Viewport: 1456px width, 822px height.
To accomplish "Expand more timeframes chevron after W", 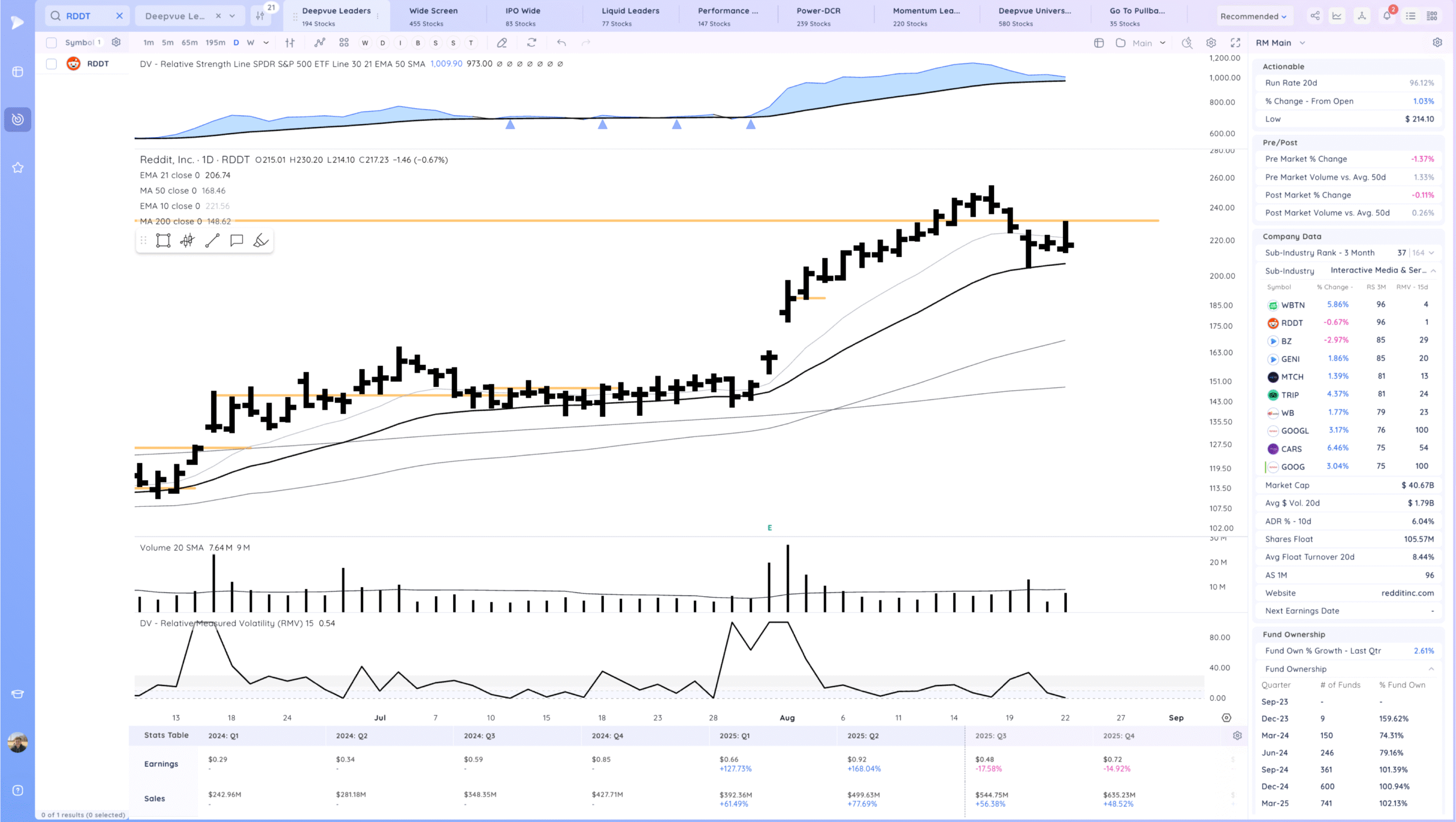I will [266, 43].
